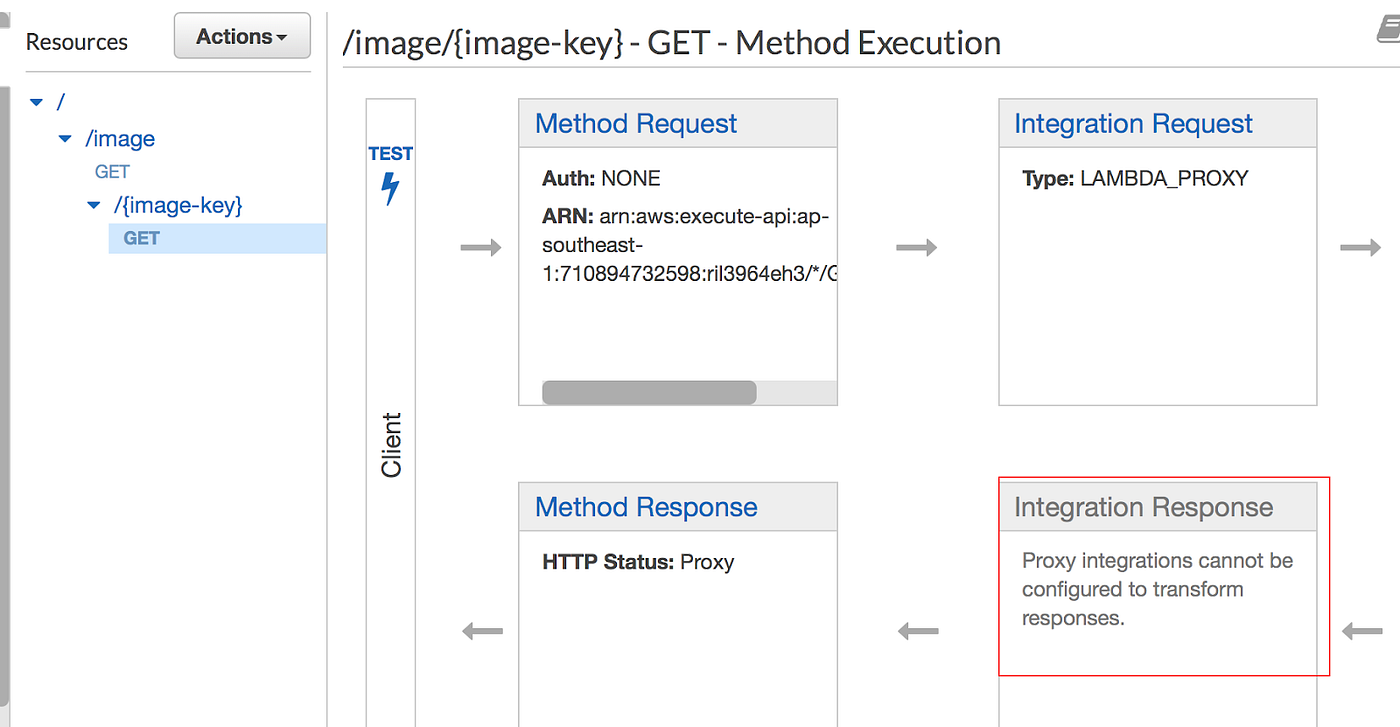Click the return arrow pointing back to Client

[482, 631]
